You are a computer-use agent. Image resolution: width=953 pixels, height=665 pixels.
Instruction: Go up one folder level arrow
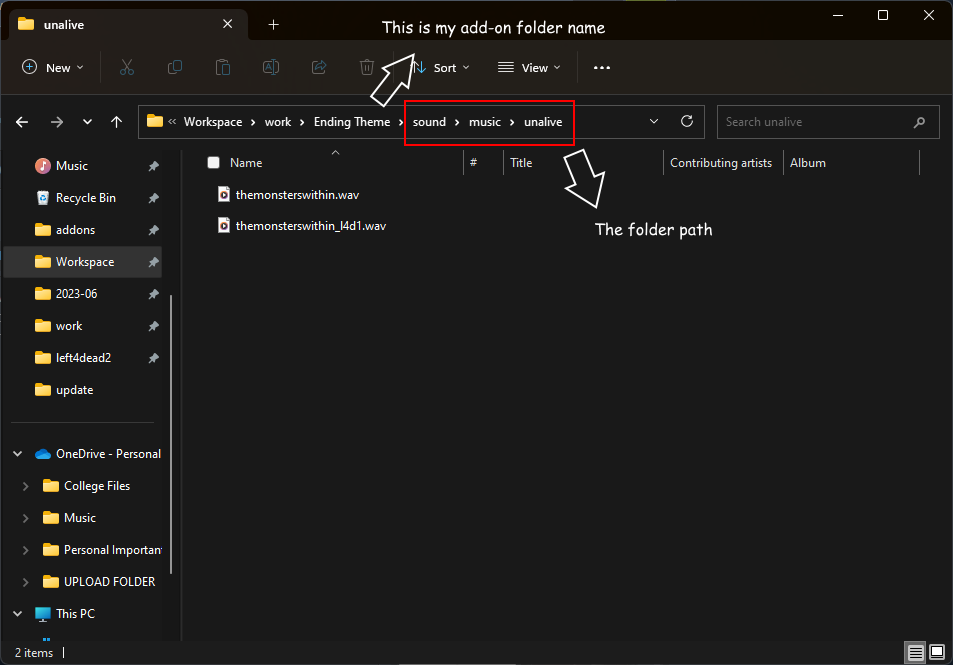[117, 122]
